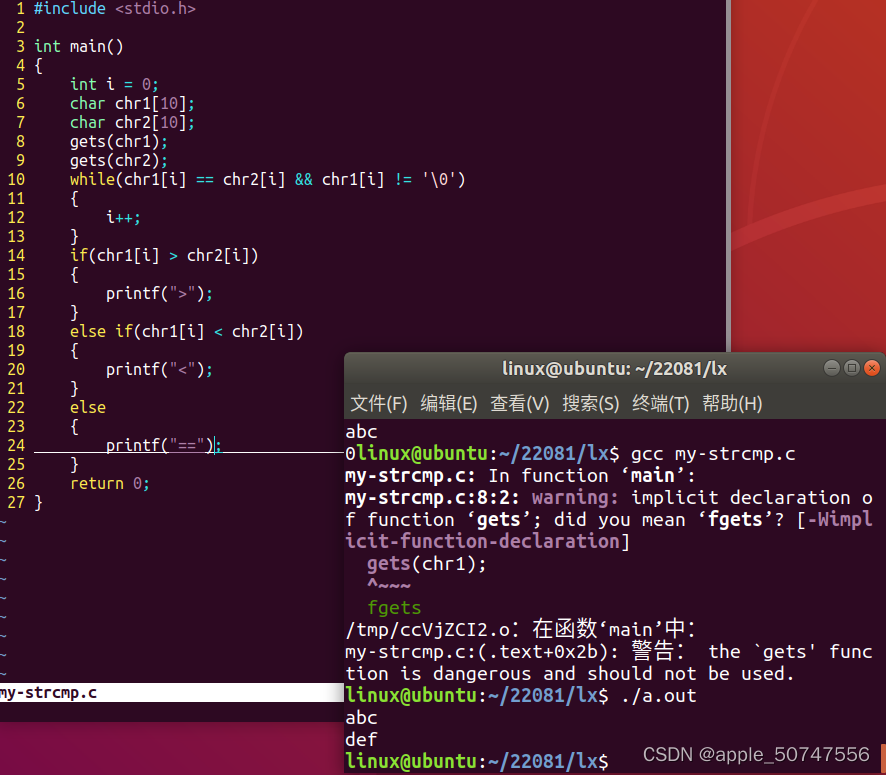Open the 文件(F) menu in terminal
Screen dimensions: 886x775
click(x=379, y=403)
